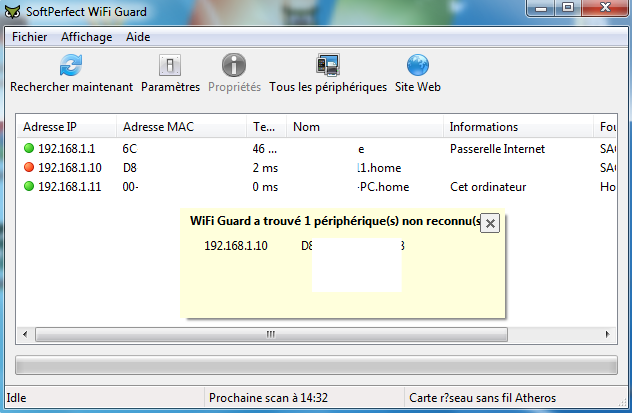
Task: Click the Idle status bar entry
Action: pyautogui.click(x=17, y=398)
